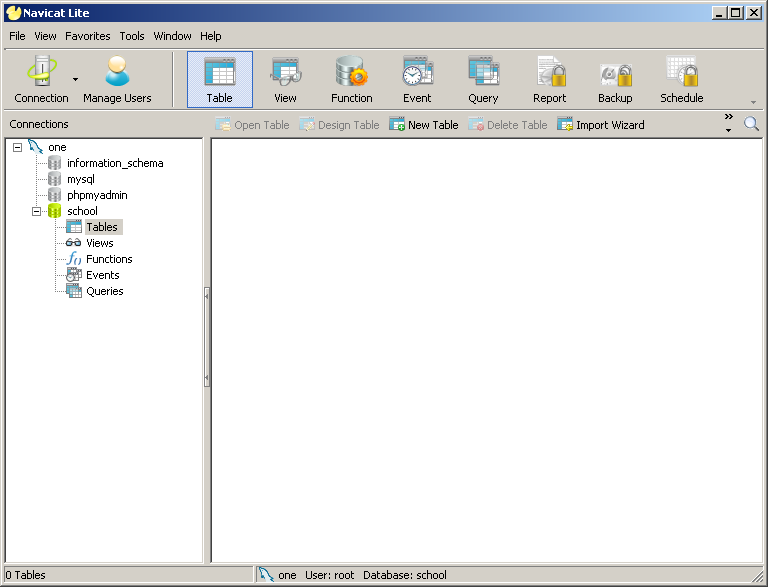Click the window resize grip
Viewport: 768px width, 587px height.
pyautogui.click(x=758, y=576)
